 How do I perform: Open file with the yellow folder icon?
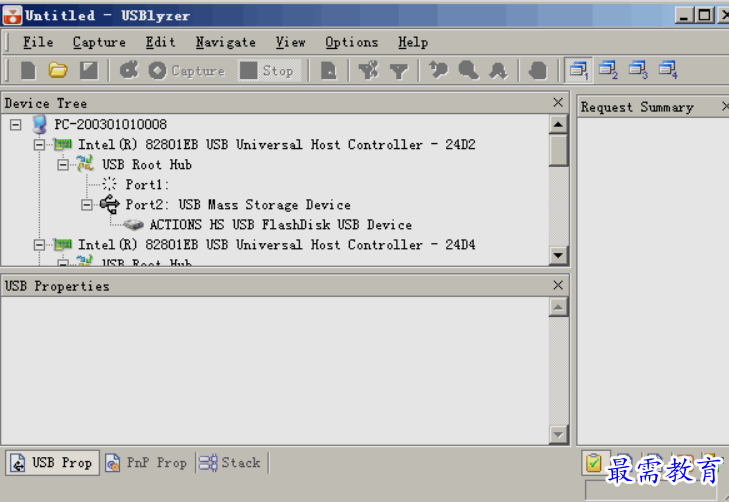pos(58,71)
